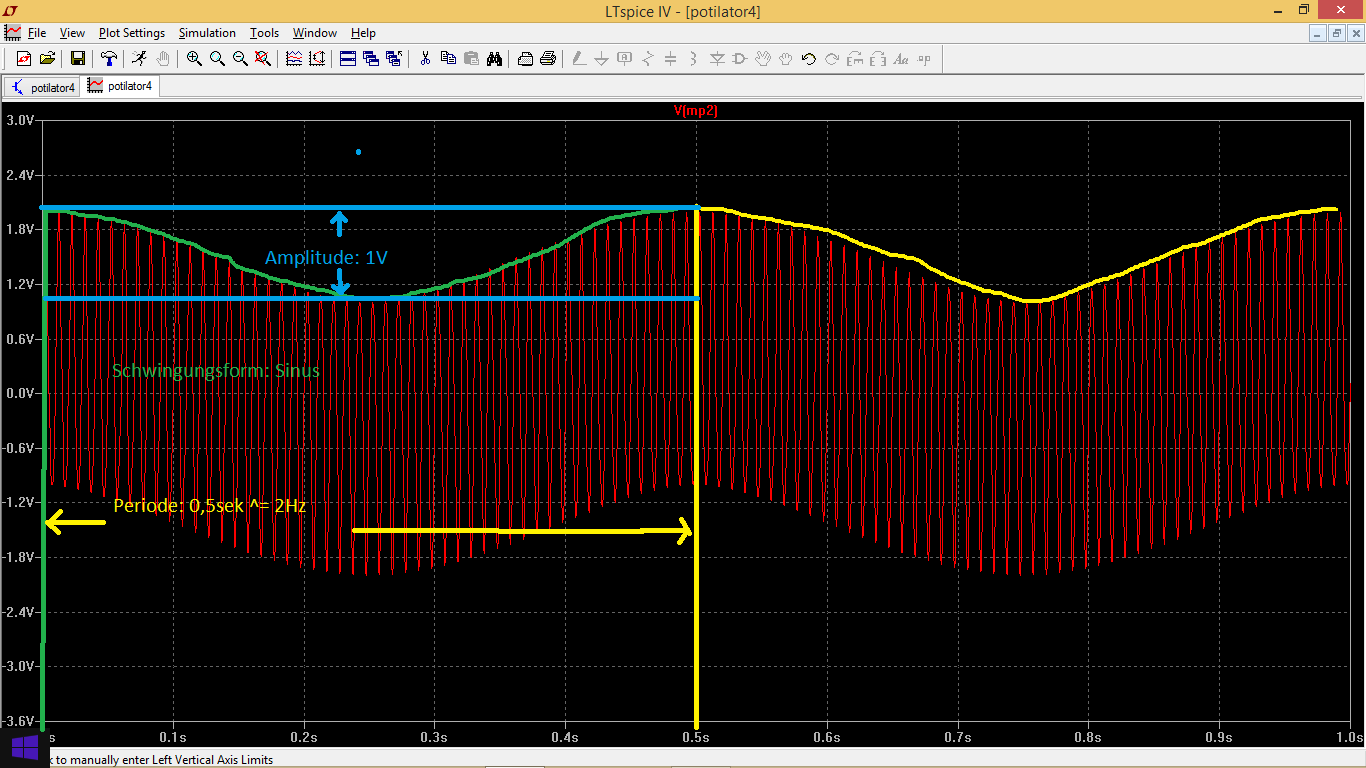This screenshot has width=1366, height=768.
Task: Click the paste icon in toolbar
Action: [x=471, y=59]
